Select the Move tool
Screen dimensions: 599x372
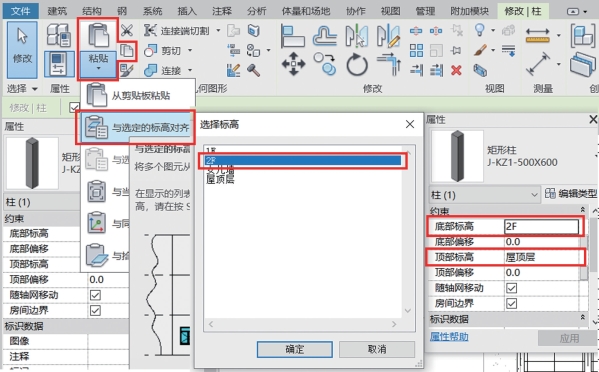pyautogui.click(x=293, y=64)
